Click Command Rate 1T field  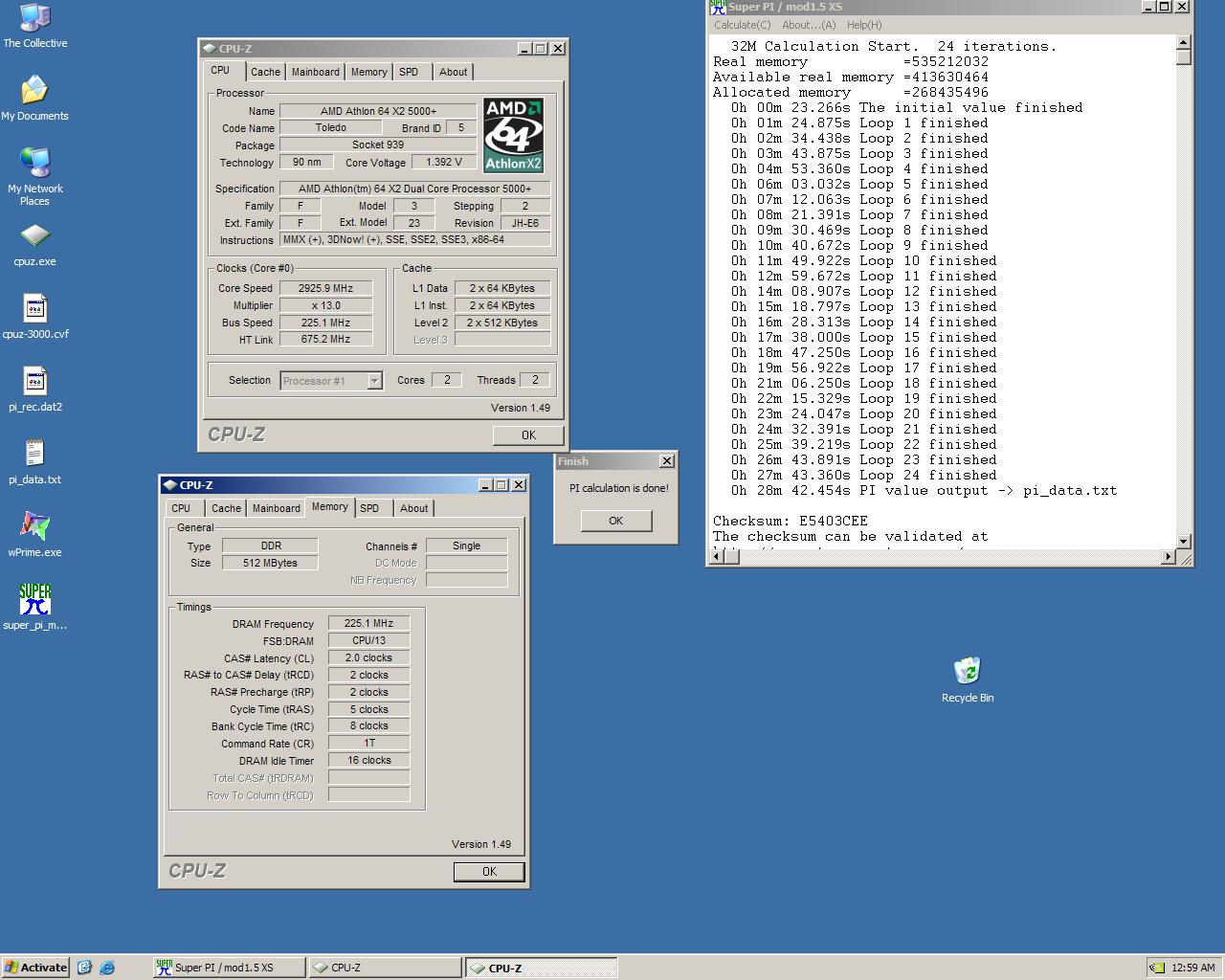[368, 743]
